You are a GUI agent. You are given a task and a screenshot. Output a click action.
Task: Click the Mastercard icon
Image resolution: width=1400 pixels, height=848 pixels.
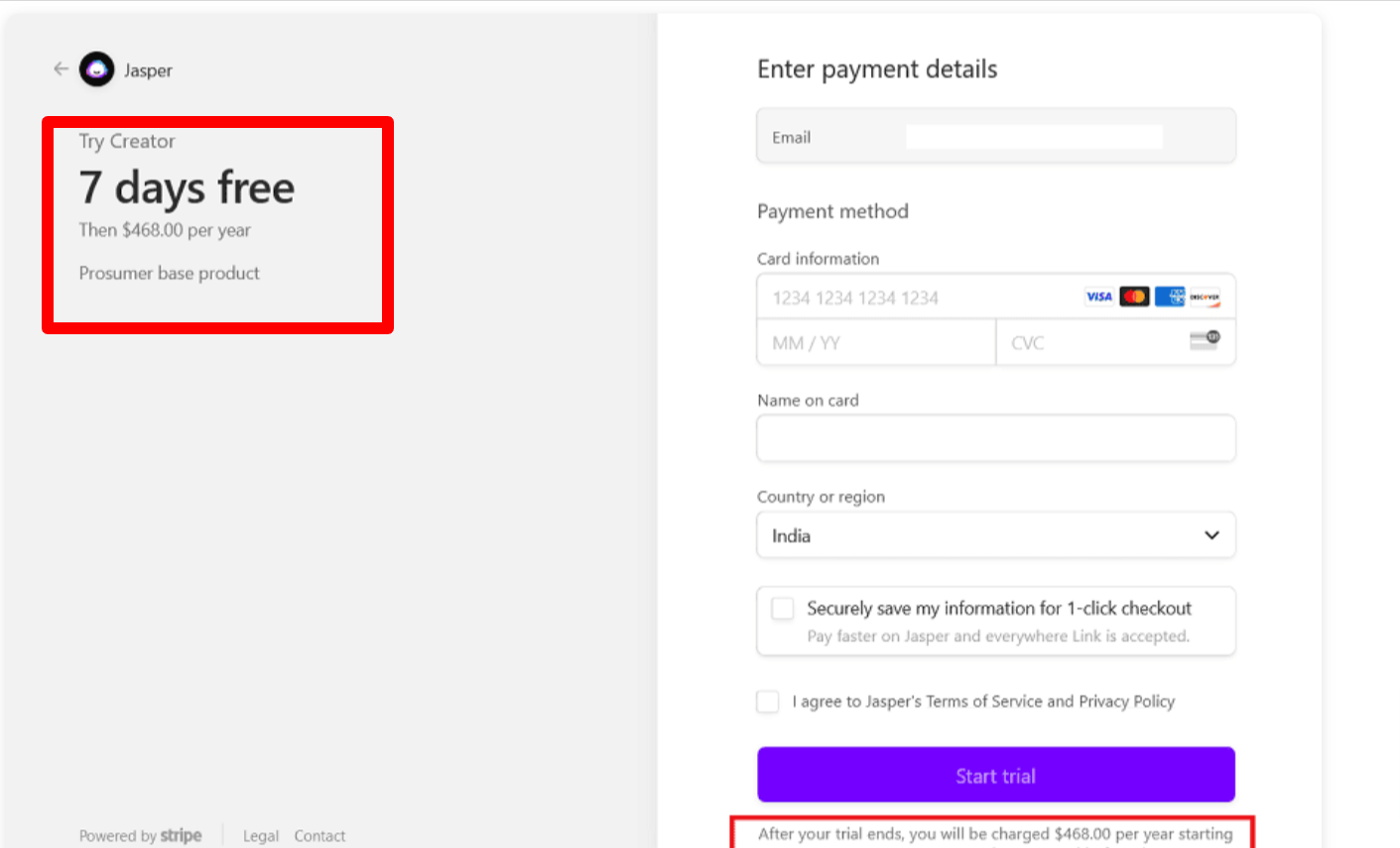pyautogui.click(x=1134, y=297)
